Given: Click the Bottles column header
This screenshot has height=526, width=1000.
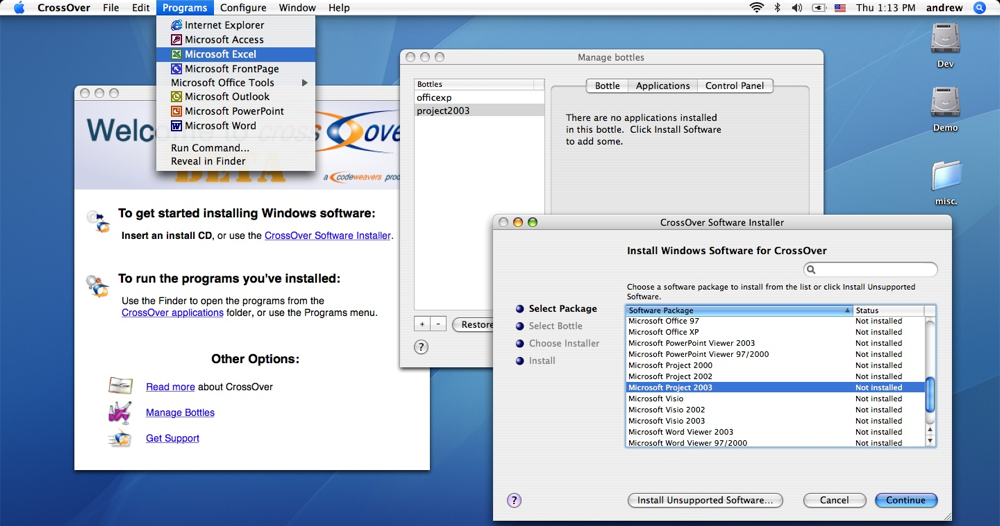Looking at the screenshot, I should point(474,84).
